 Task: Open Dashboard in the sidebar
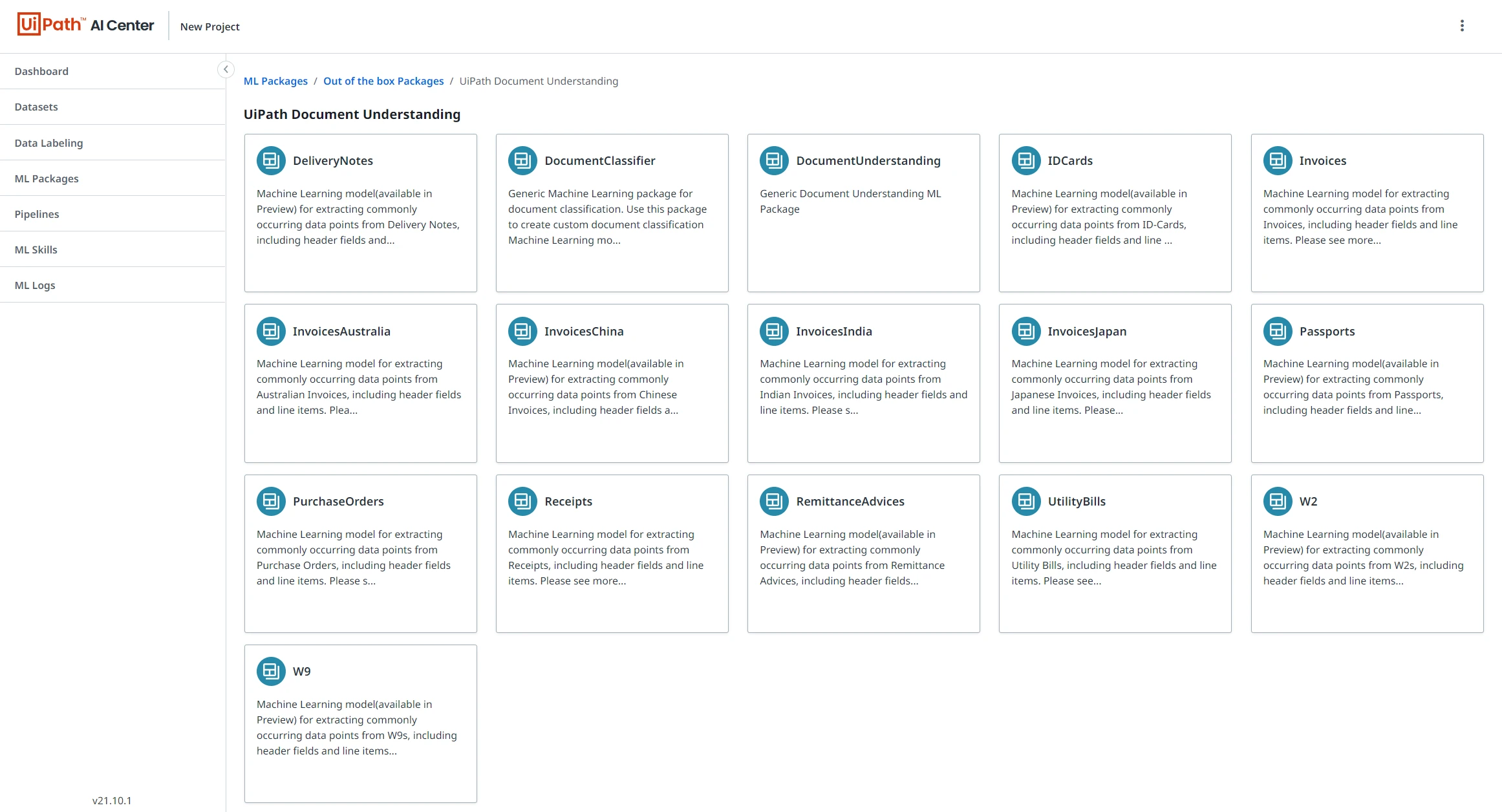[x=113, y=71]
